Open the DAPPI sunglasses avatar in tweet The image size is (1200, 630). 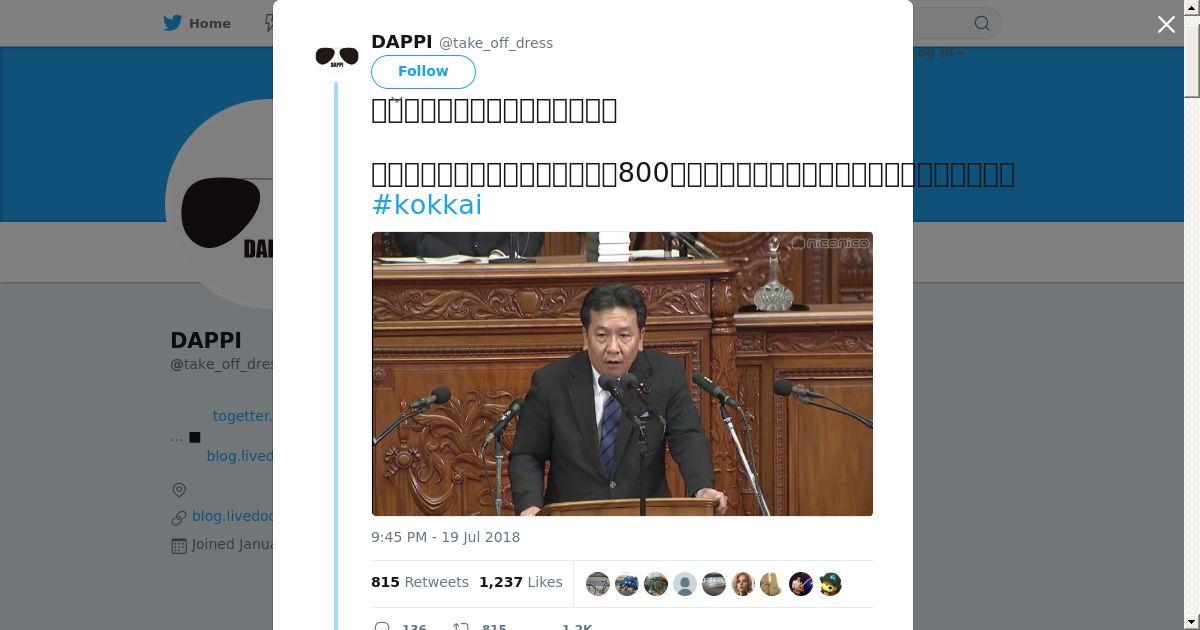coord(337,57)
